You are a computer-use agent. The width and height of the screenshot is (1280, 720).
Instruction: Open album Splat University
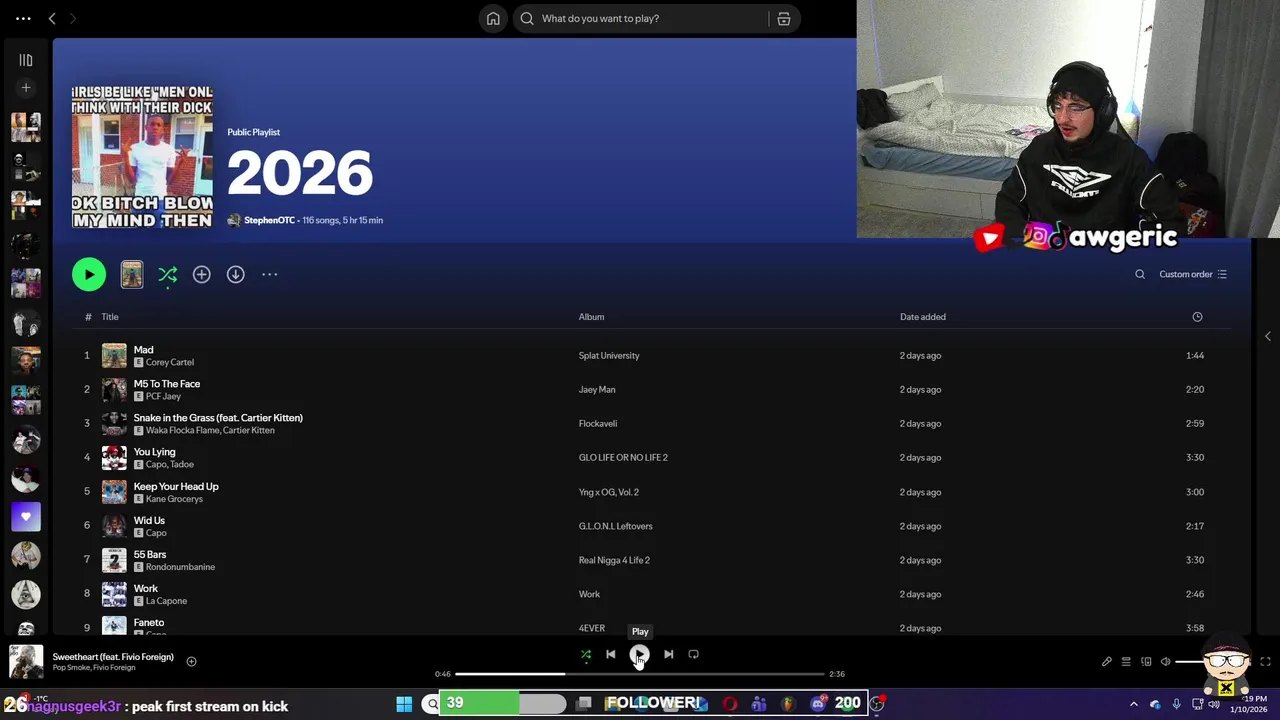point(609,356)
